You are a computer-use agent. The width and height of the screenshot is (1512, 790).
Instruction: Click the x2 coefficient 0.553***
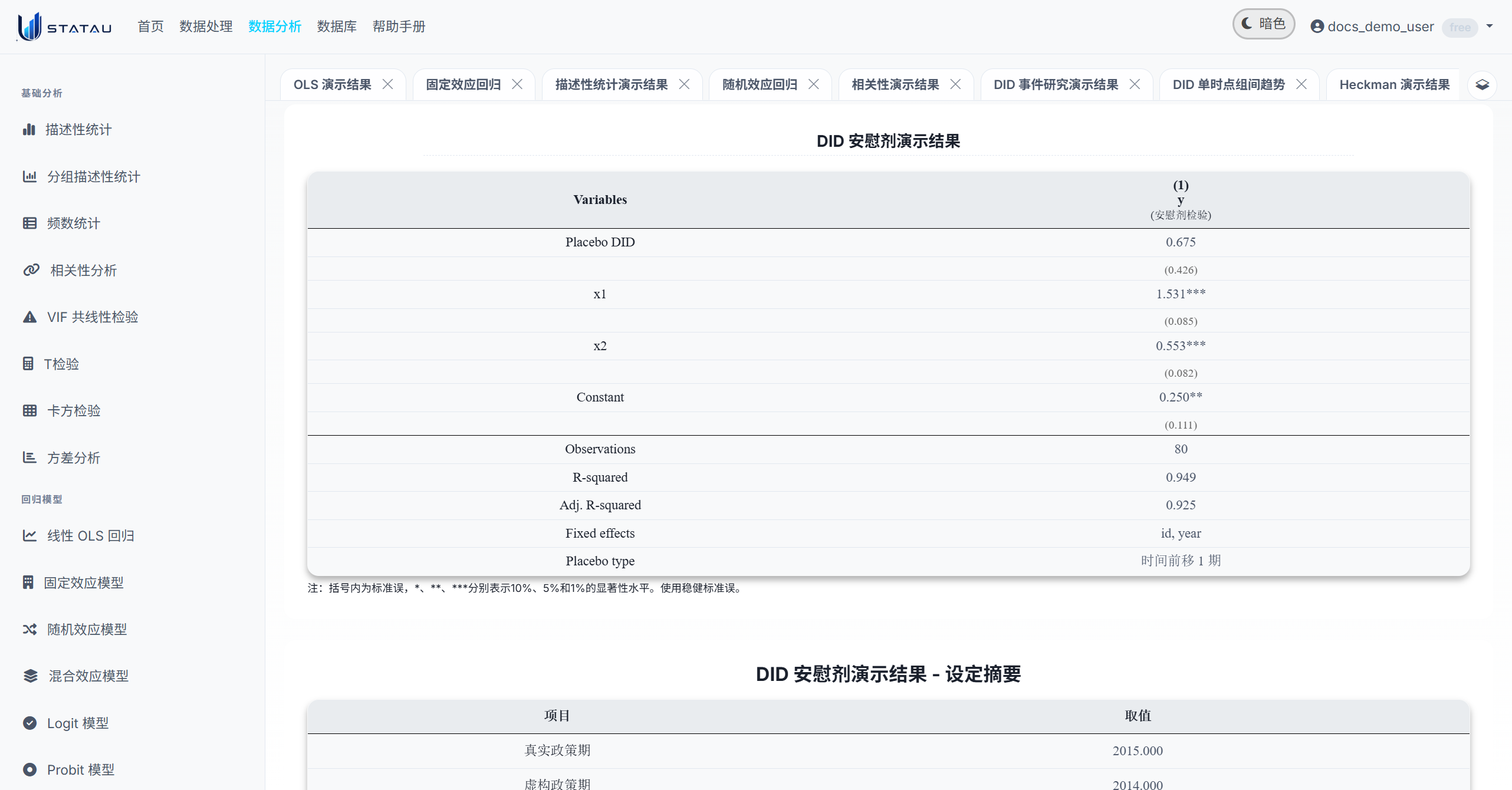click(x=1181, y=345)
